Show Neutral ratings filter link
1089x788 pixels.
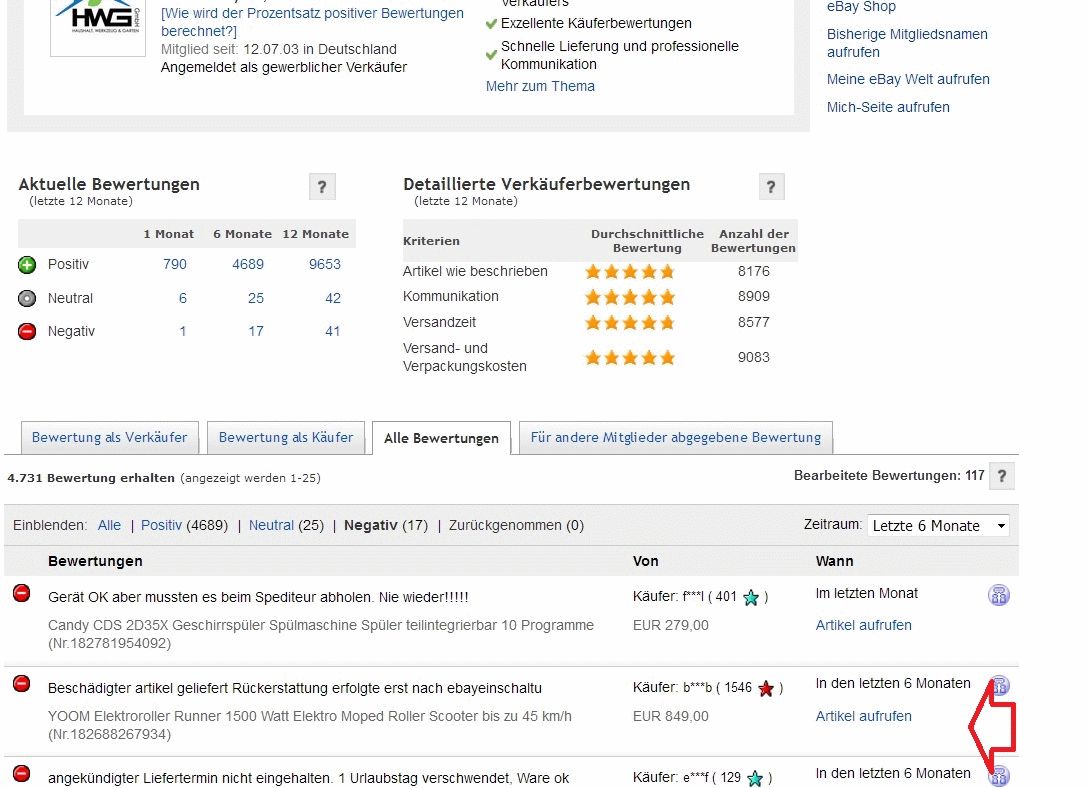271,525
